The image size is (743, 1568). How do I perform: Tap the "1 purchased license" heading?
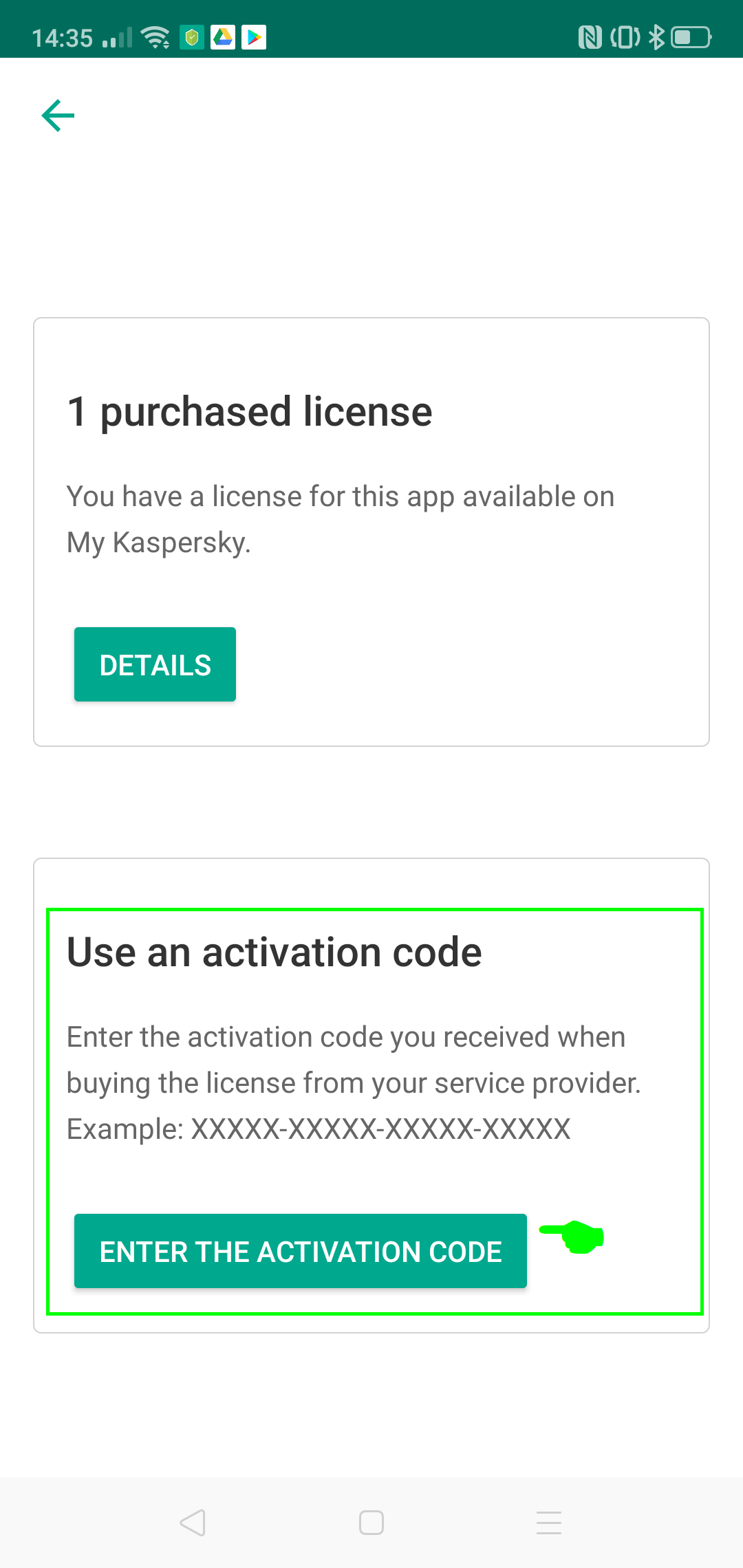[x=250, y=412]
